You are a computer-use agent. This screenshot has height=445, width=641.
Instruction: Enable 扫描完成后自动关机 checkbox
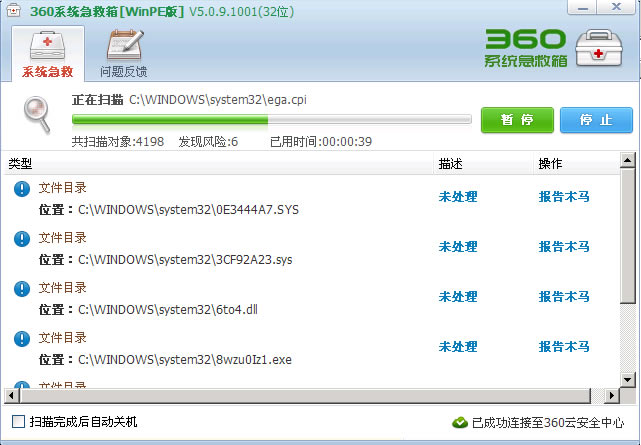[18, 421]
